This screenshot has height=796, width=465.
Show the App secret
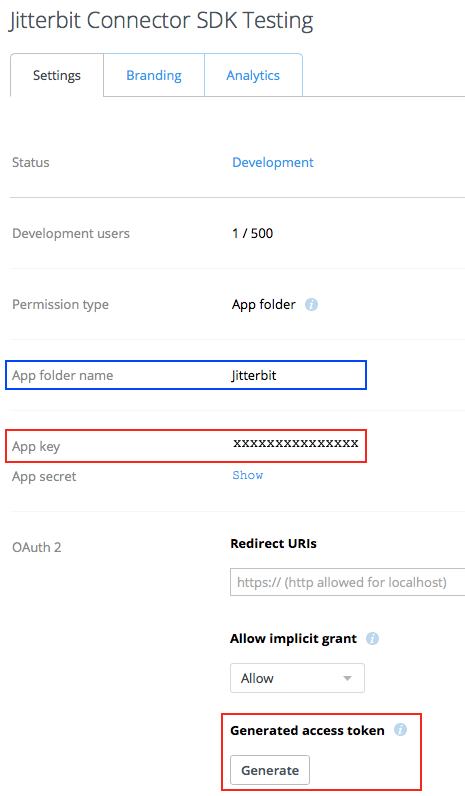point(248,475)
